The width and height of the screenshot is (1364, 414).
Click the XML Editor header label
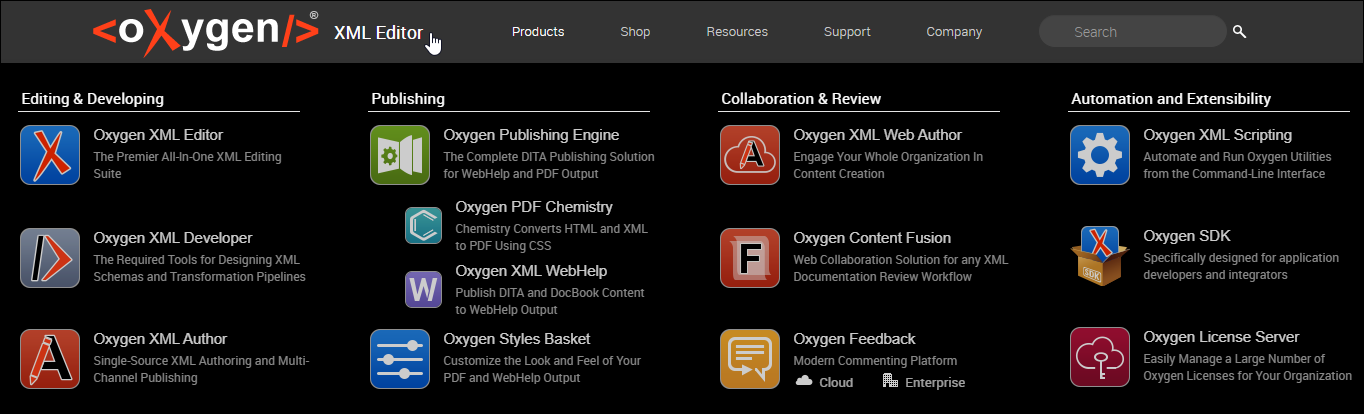(378, 32)
